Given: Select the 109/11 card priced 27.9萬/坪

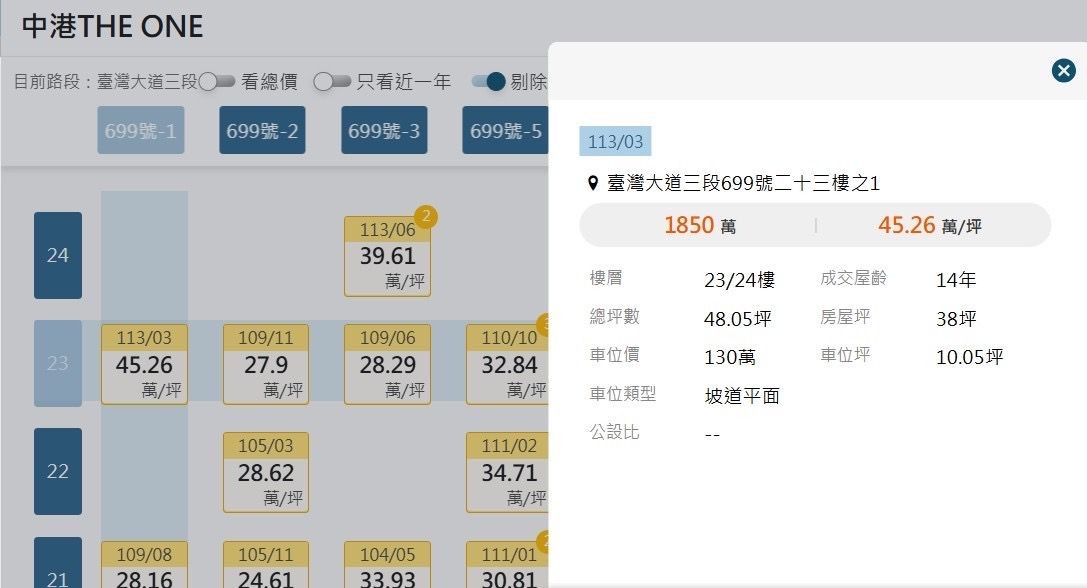Looking at the screenshot, I should (266, 364).
